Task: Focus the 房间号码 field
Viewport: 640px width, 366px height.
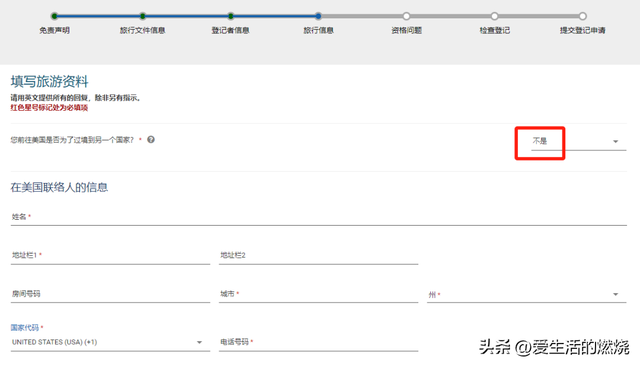Action: click(x=110, y=294)
